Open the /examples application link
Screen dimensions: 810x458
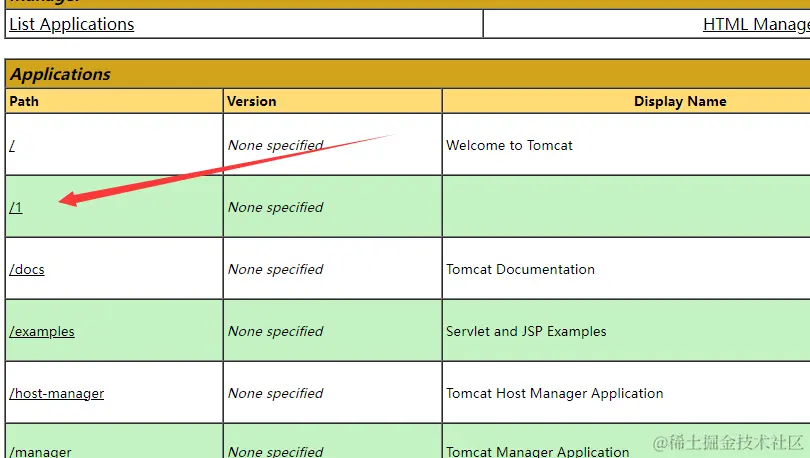click(42, 331)
